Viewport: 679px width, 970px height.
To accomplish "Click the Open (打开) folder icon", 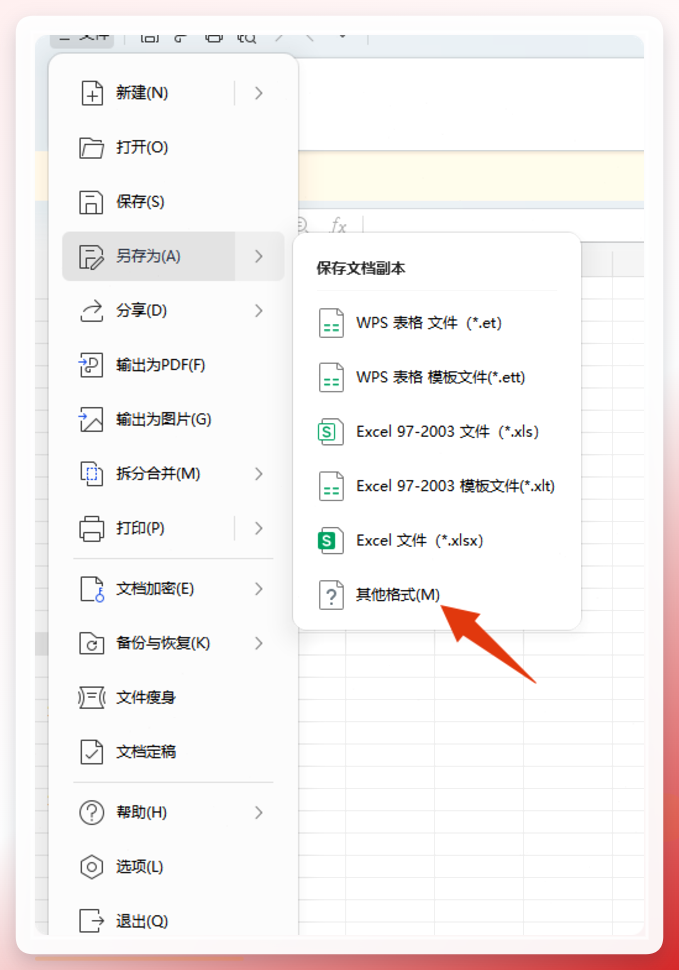I will pyautogui.click(x=92, y=148).
